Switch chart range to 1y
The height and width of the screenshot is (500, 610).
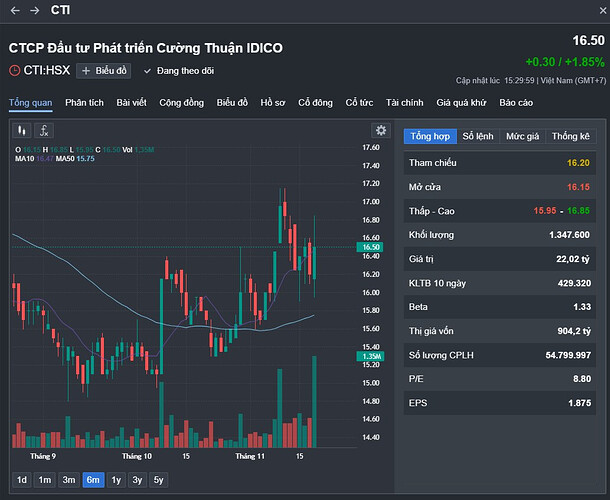point(116,480)
